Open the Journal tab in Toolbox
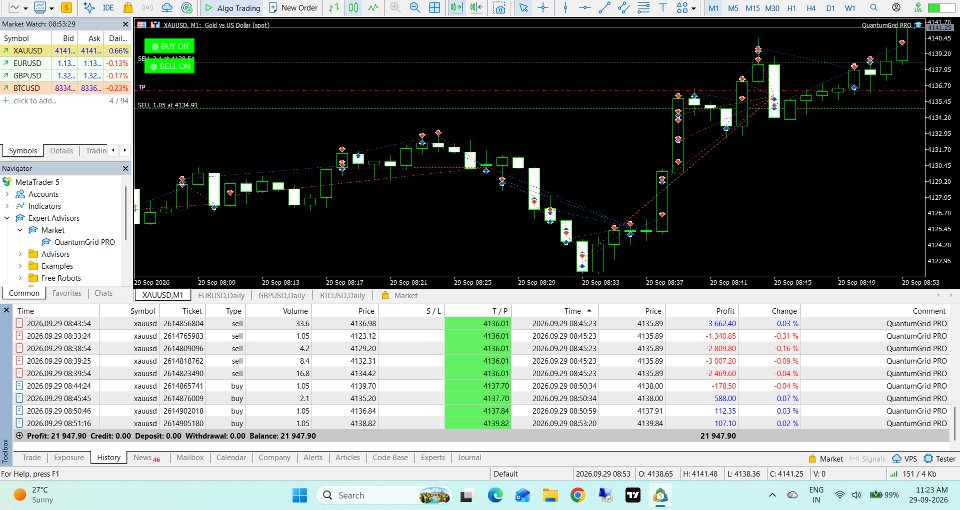 469,457
